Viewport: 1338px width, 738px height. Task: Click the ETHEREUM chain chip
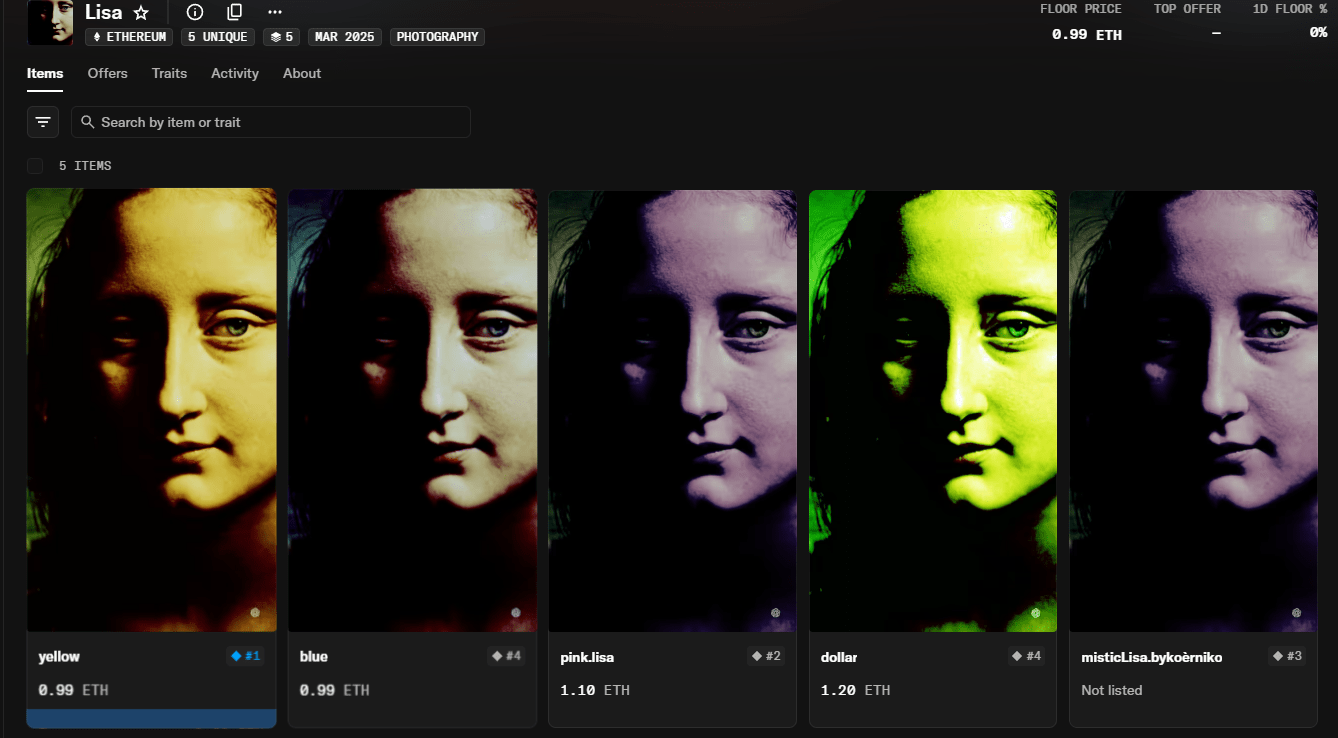(129, 37)
